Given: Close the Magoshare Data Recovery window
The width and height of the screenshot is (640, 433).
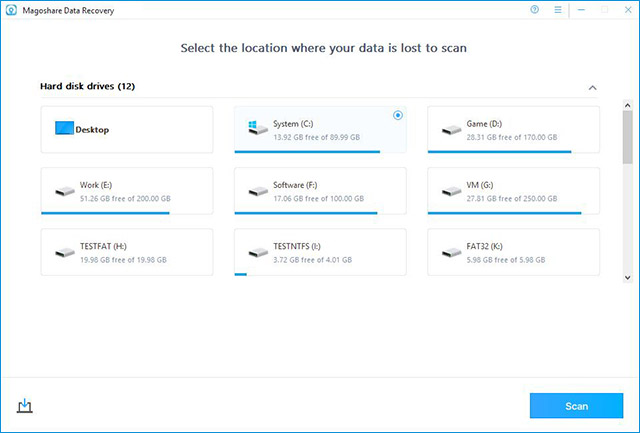Looking at the screenshot, I should pos(628,10).
